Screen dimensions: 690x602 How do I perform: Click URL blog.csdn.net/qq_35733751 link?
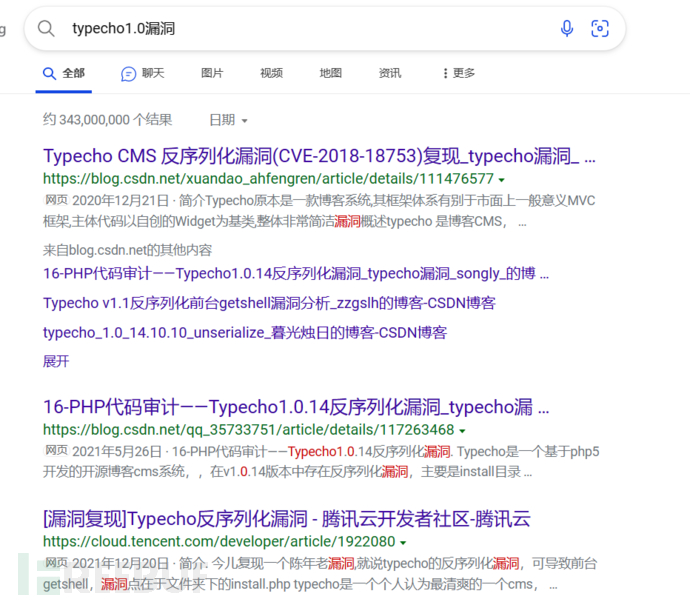(x=248, y=429)
